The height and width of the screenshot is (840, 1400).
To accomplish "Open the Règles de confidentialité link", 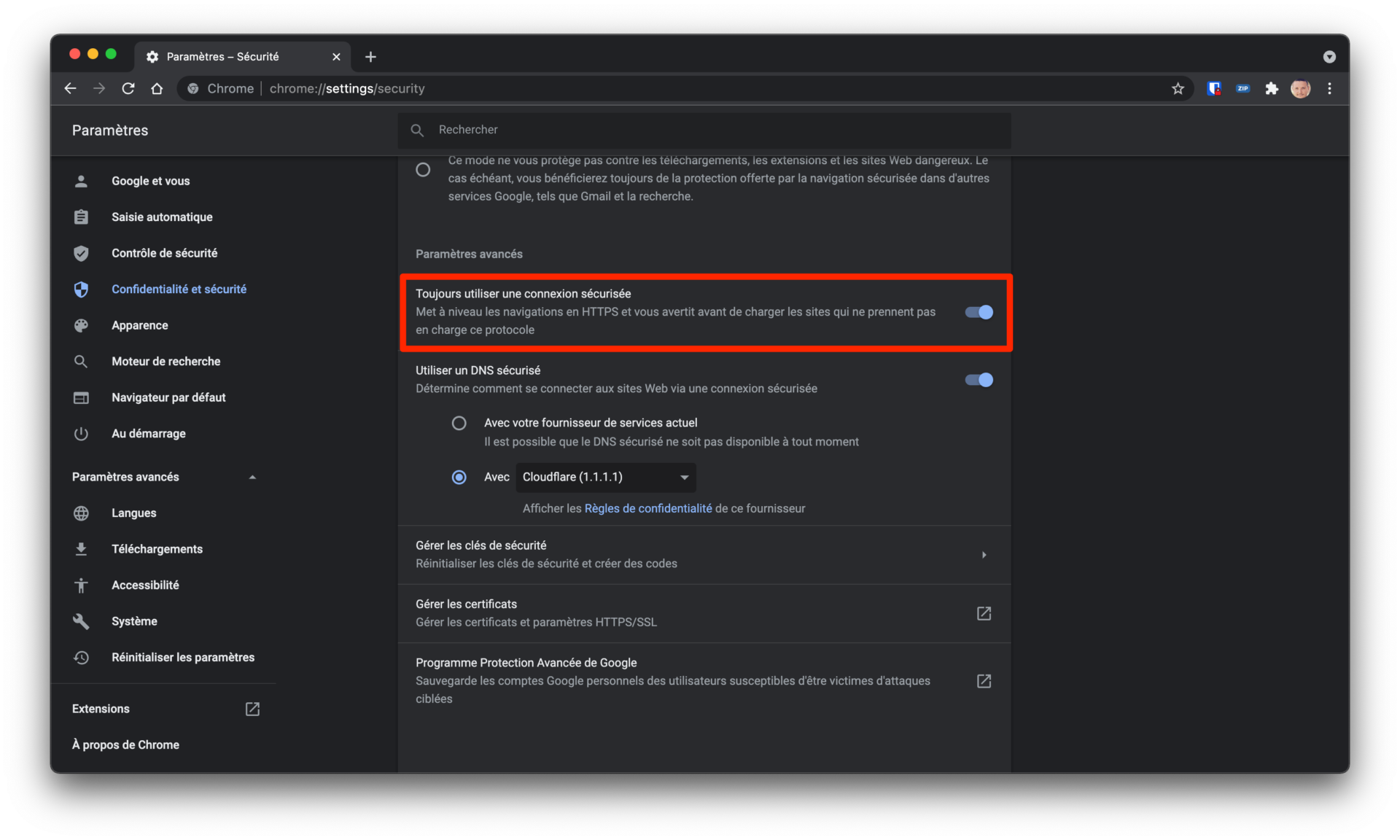I will coord(647,508).
